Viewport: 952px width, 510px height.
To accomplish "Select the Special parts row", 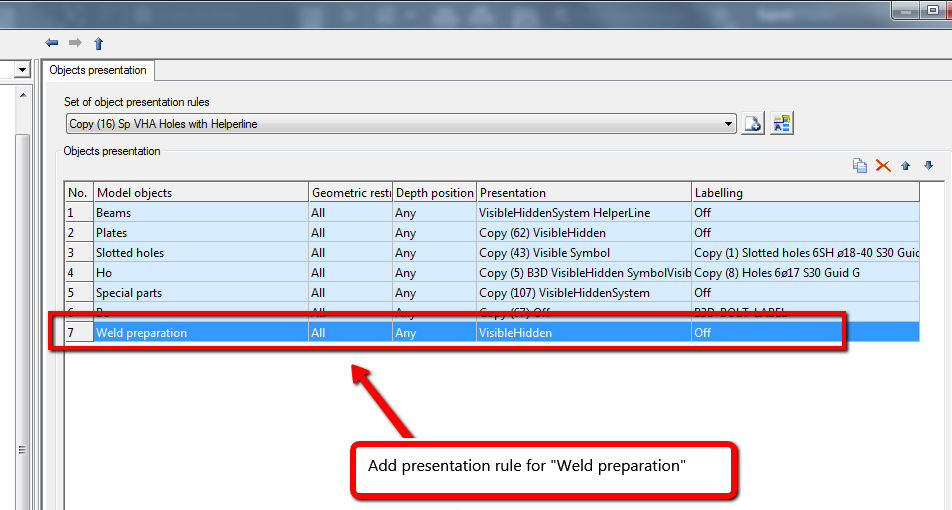I will [492, 293].
